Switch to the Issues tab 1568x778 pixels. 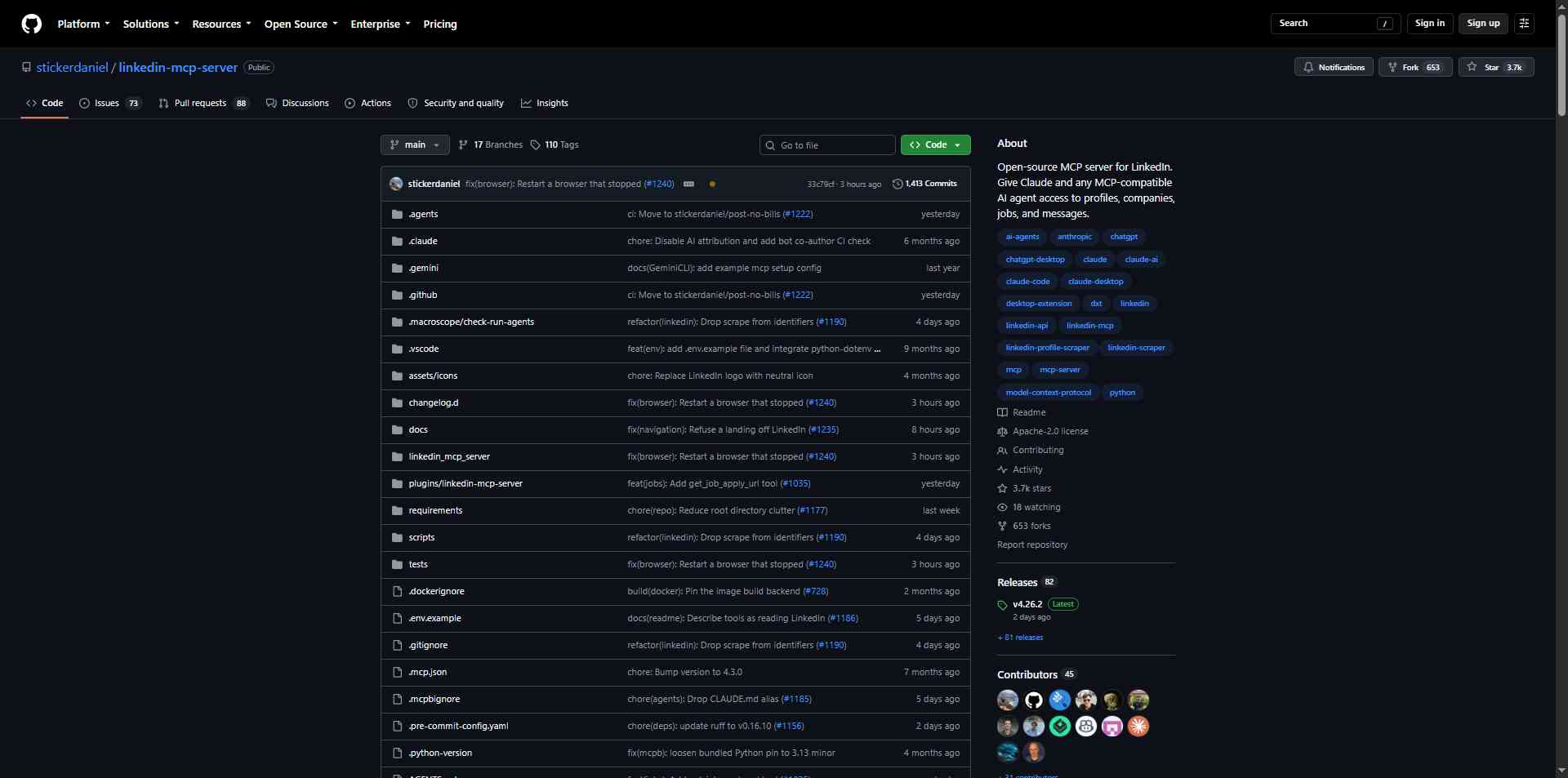coord(110,103)
